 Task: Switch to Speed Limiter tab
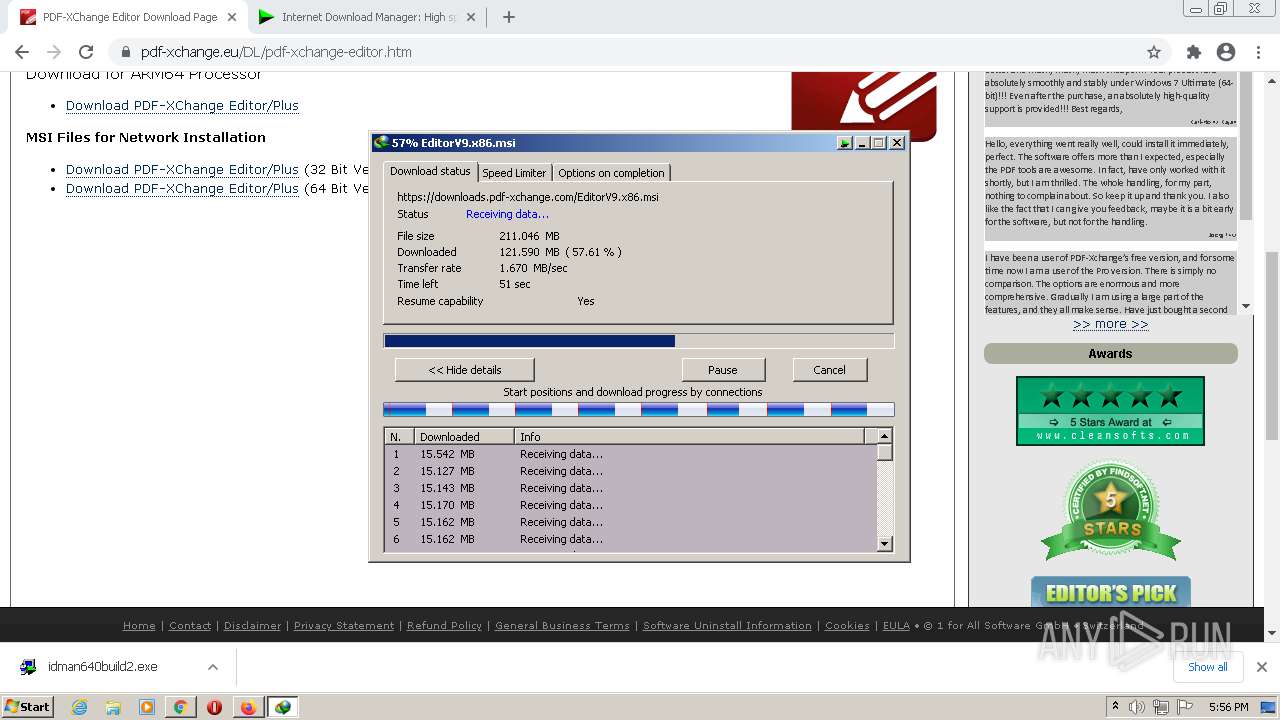514,173
